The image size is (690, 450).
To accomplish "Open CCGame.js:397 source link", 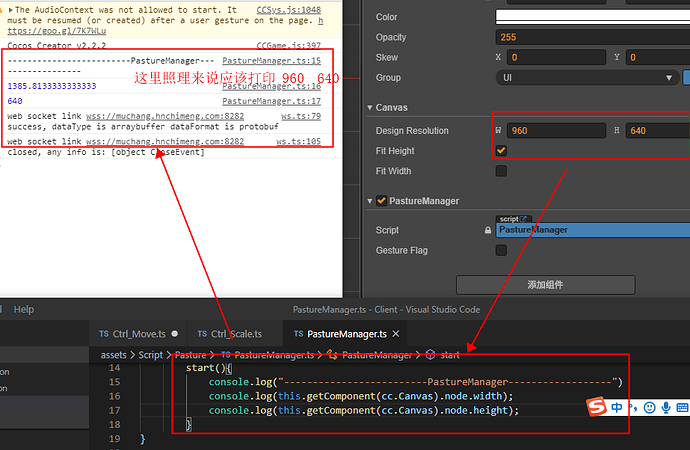I will coord(289,45).
